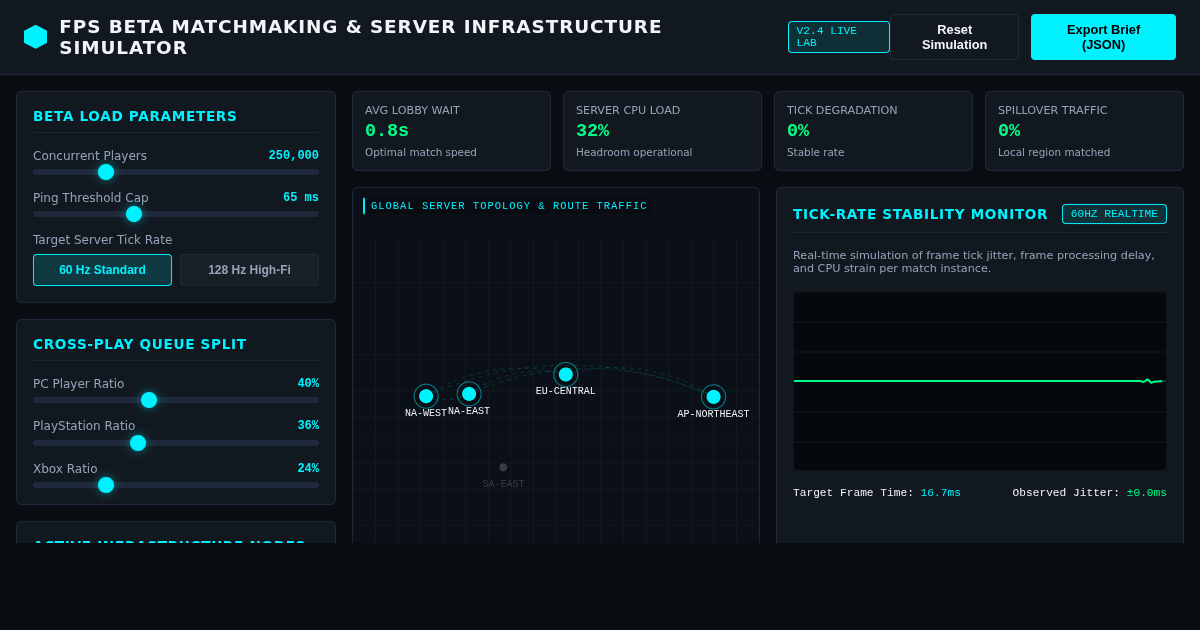Click the Target Server Tick Rate label

click(102, 240)
